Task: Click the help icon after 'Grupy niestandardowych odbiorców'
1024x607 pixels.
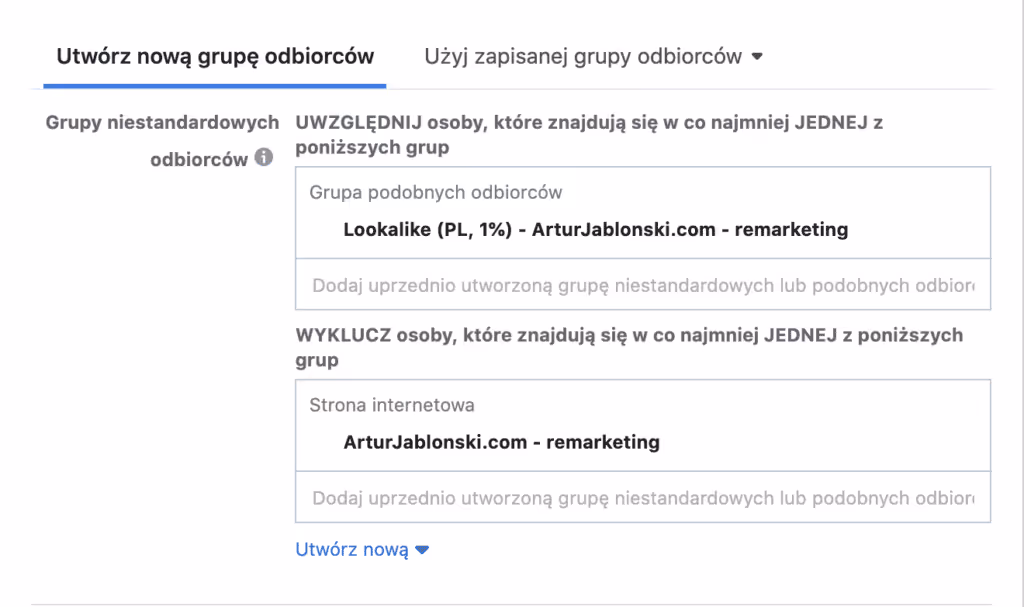Action: 262,156
